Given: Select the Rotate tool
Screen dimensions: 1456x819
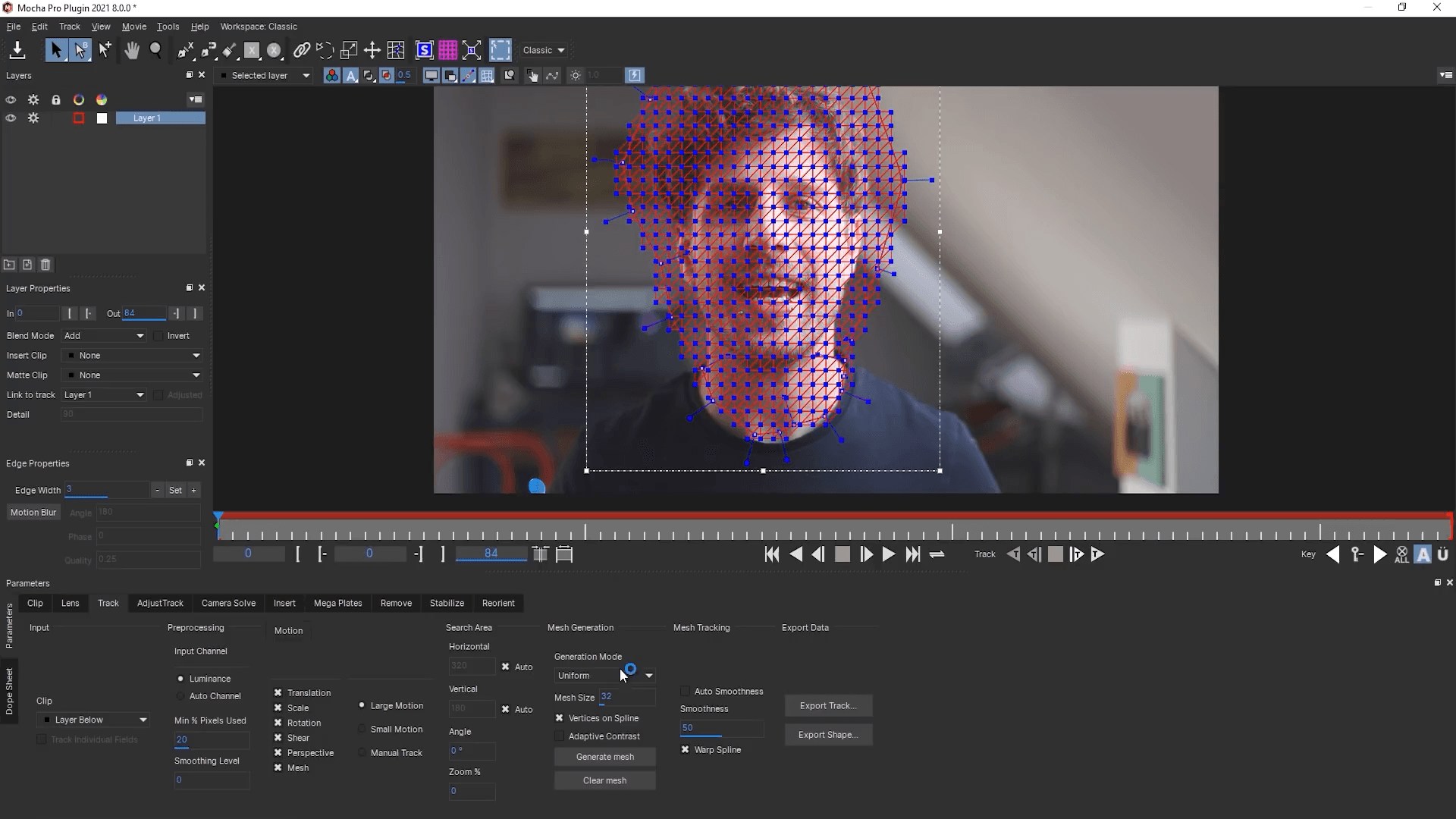Looking at the screenshot, I should coord(325,50).
